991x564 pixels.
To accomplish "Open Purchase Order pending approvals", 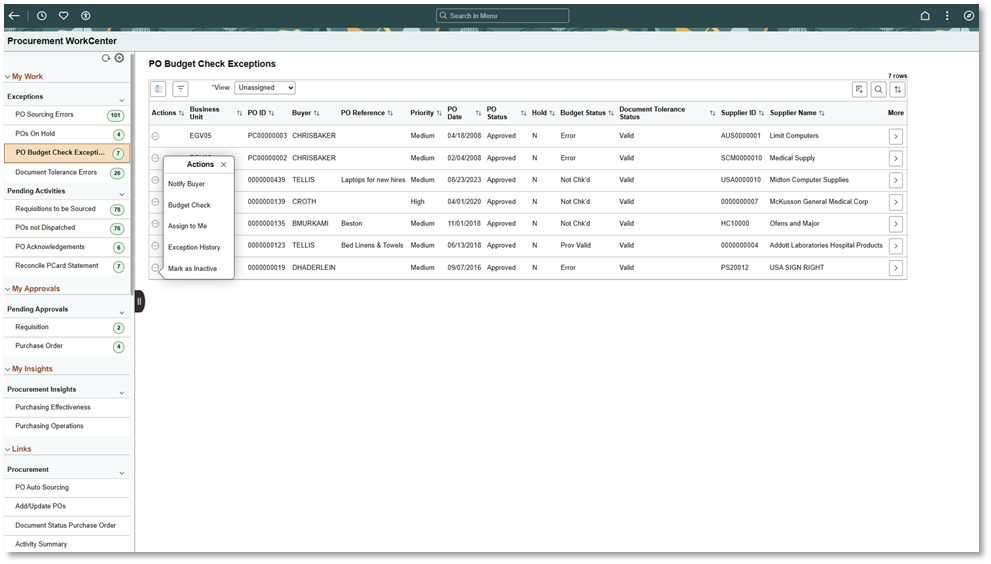I will [x=39, y=346].
